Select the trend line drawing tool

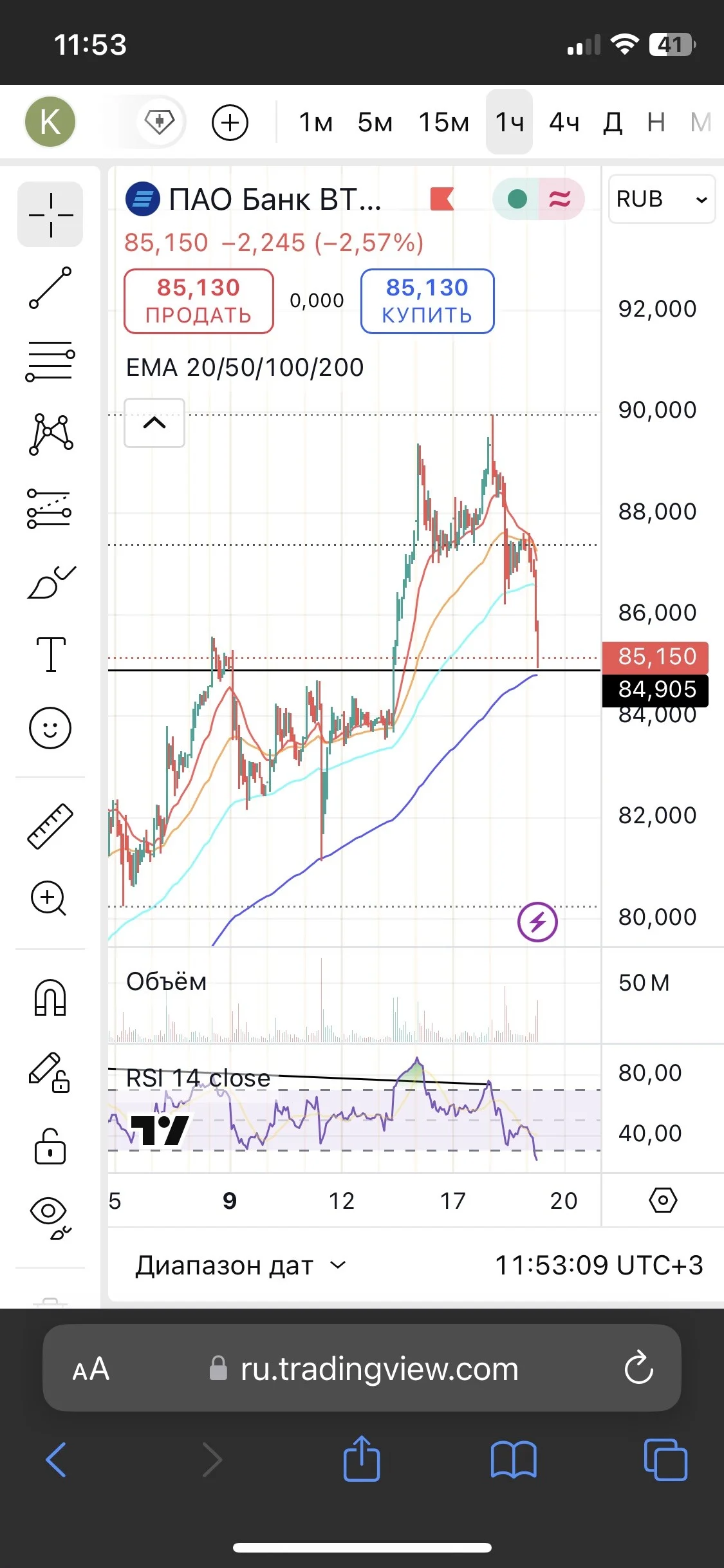point(50,288)
